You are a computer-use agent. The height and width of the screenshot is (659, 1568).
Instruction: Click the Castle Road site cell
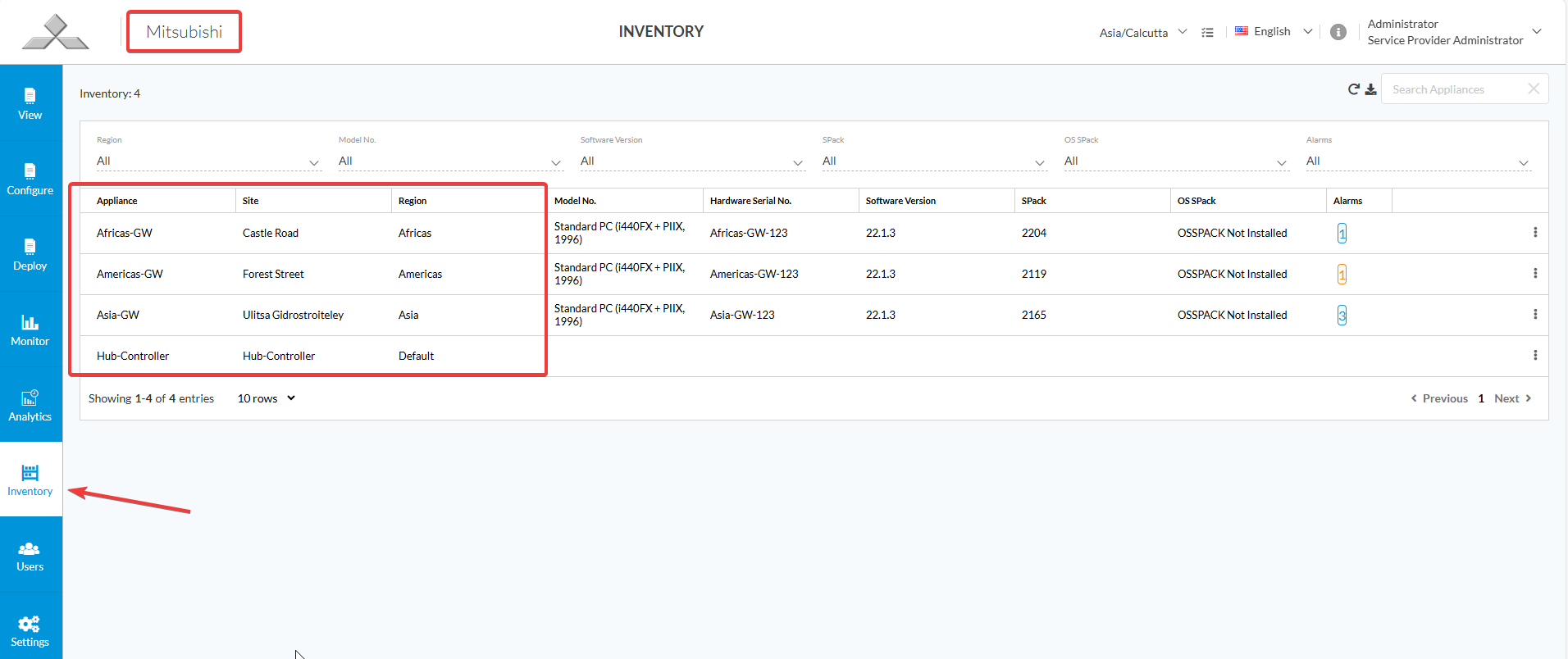(271, 233)
